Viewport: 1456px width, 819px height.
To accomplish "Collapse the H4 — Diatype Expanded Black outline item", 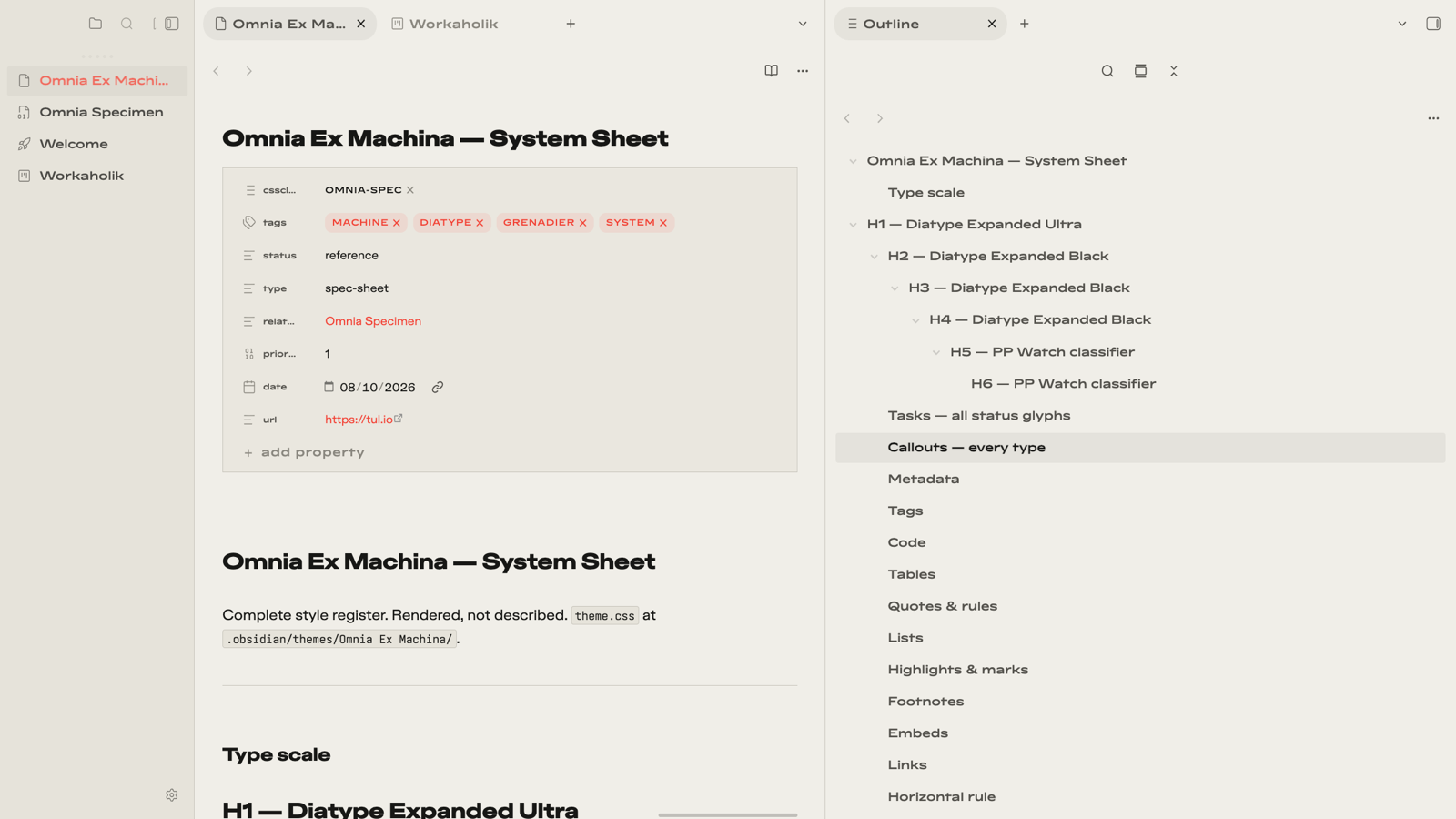I will (915, 320).
